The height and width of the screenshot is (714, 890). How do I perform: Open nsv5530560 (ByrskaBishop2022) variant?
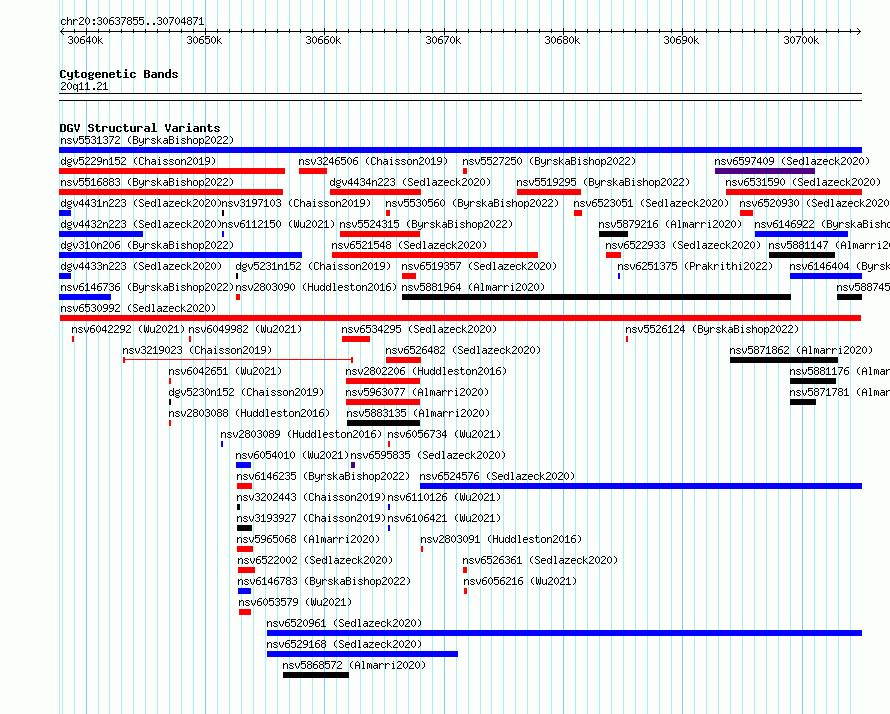click(x=472, y=203)
